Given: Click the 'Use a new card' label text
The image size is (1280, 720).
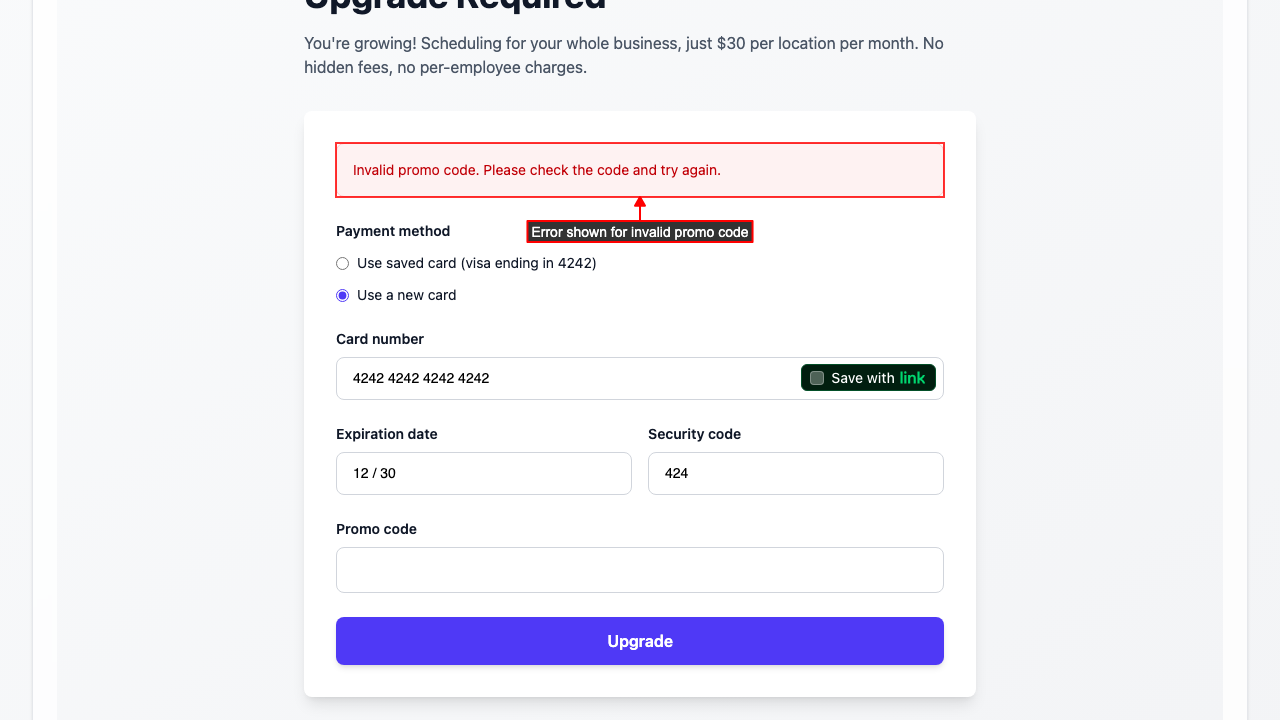Looking at the screenshot, I should (x=406, y=296).
